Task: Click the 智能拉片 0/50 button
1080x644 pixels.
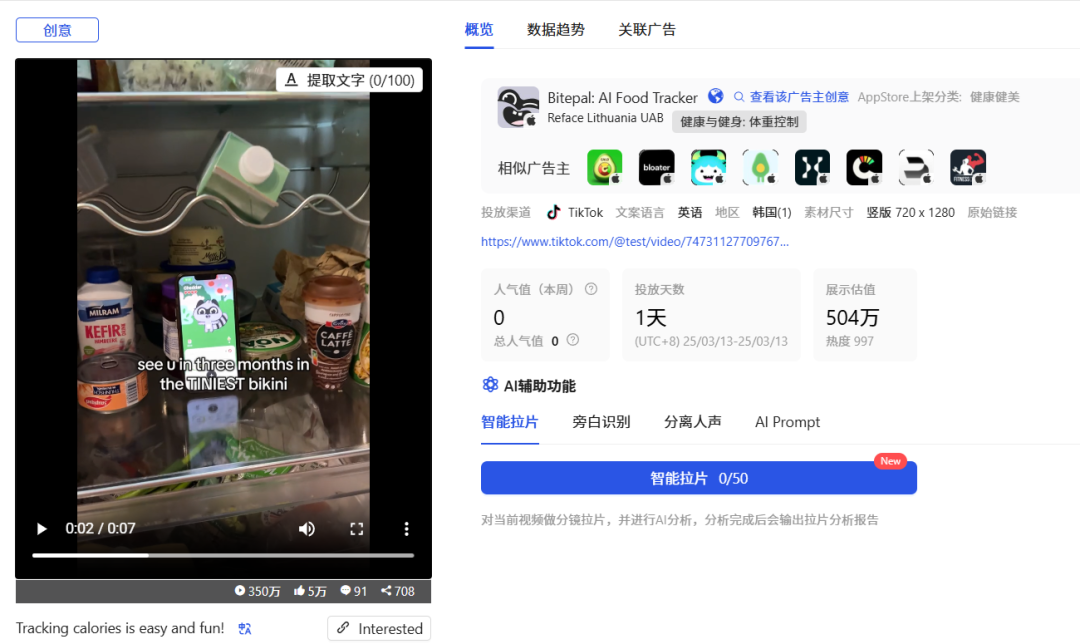Action: (x=699, y=478)
